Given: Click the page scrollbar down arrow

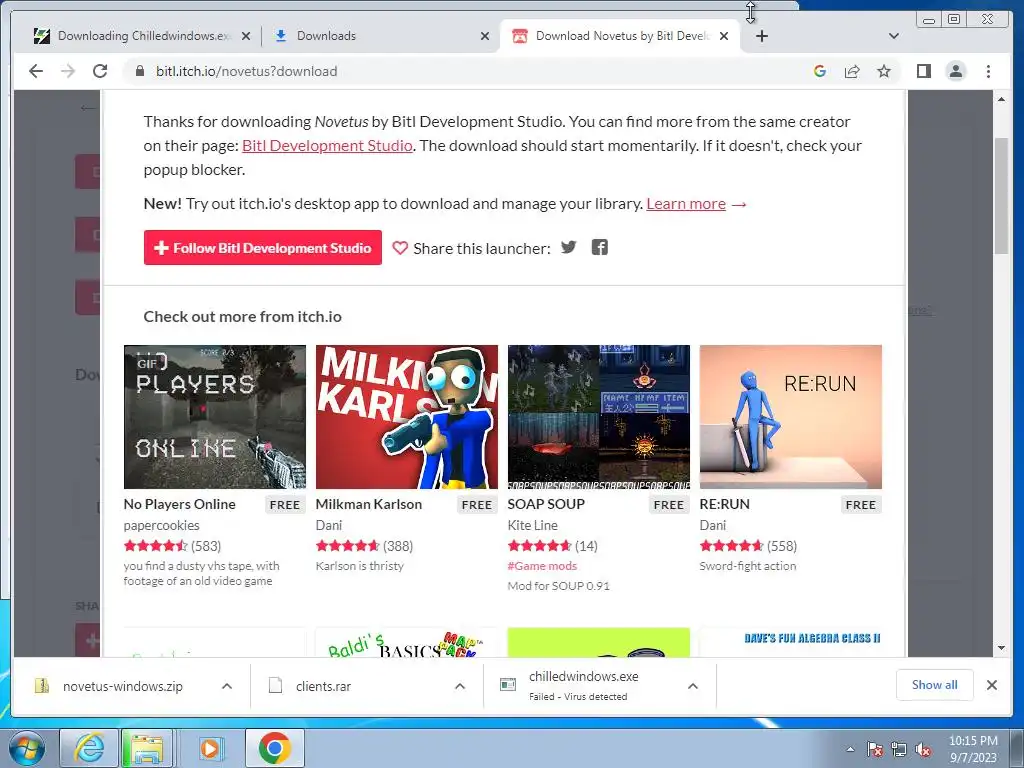Looking at the screenshot, I should [1001, 648].
